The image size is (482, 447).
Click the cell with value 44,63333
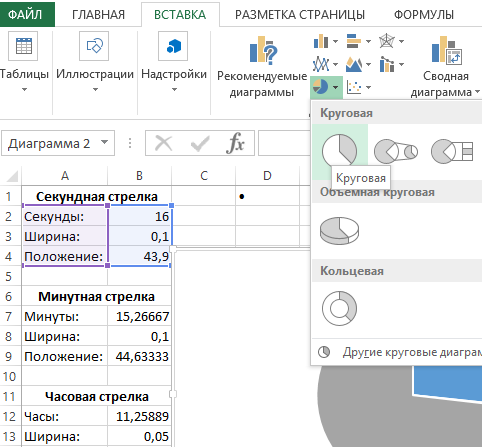pyautogui.click(x=139, y=356)
